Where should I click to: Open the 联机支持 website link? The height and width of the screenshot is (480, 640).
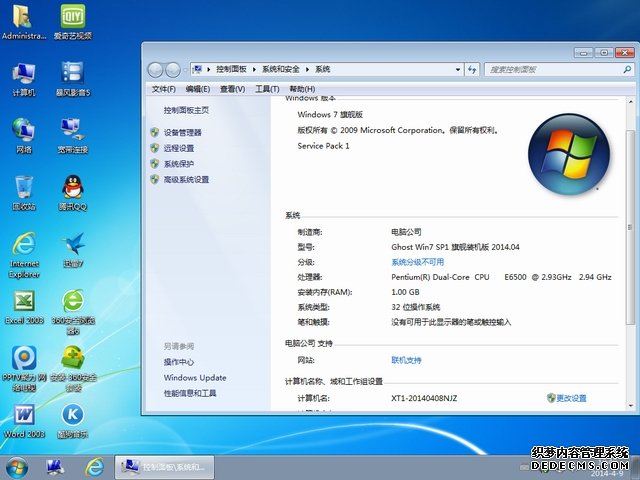[x=406, y=360]
